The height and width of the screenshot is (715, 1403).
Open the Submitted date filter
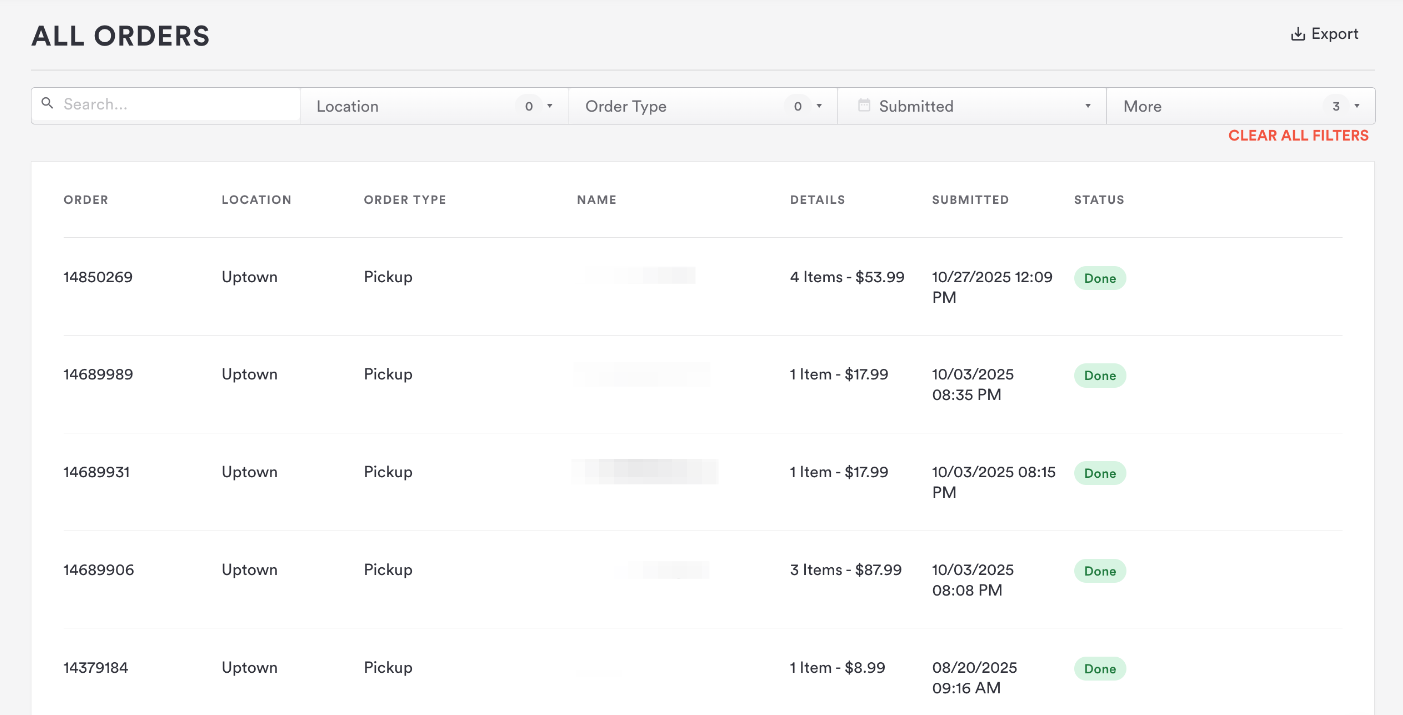click(x=971, y=106)
